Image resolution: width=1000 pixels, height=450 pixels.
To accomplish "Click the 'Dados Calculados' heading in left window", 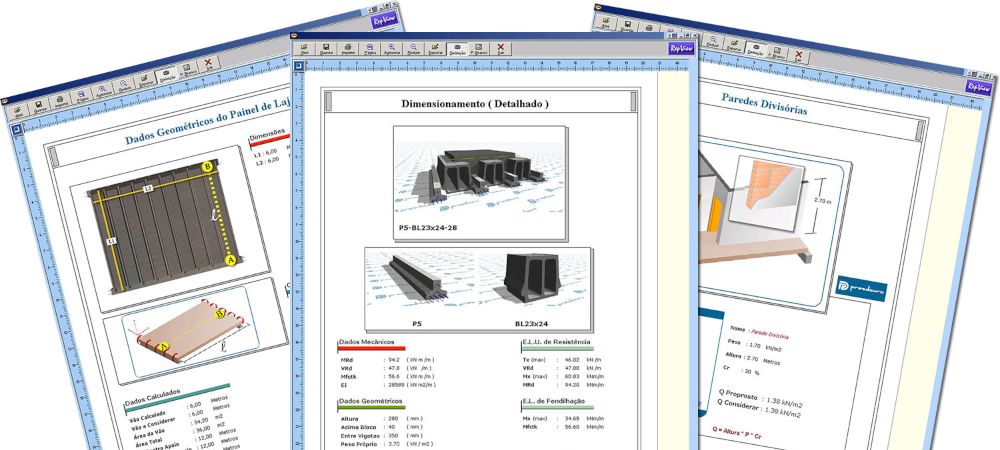I will (152, 398).
